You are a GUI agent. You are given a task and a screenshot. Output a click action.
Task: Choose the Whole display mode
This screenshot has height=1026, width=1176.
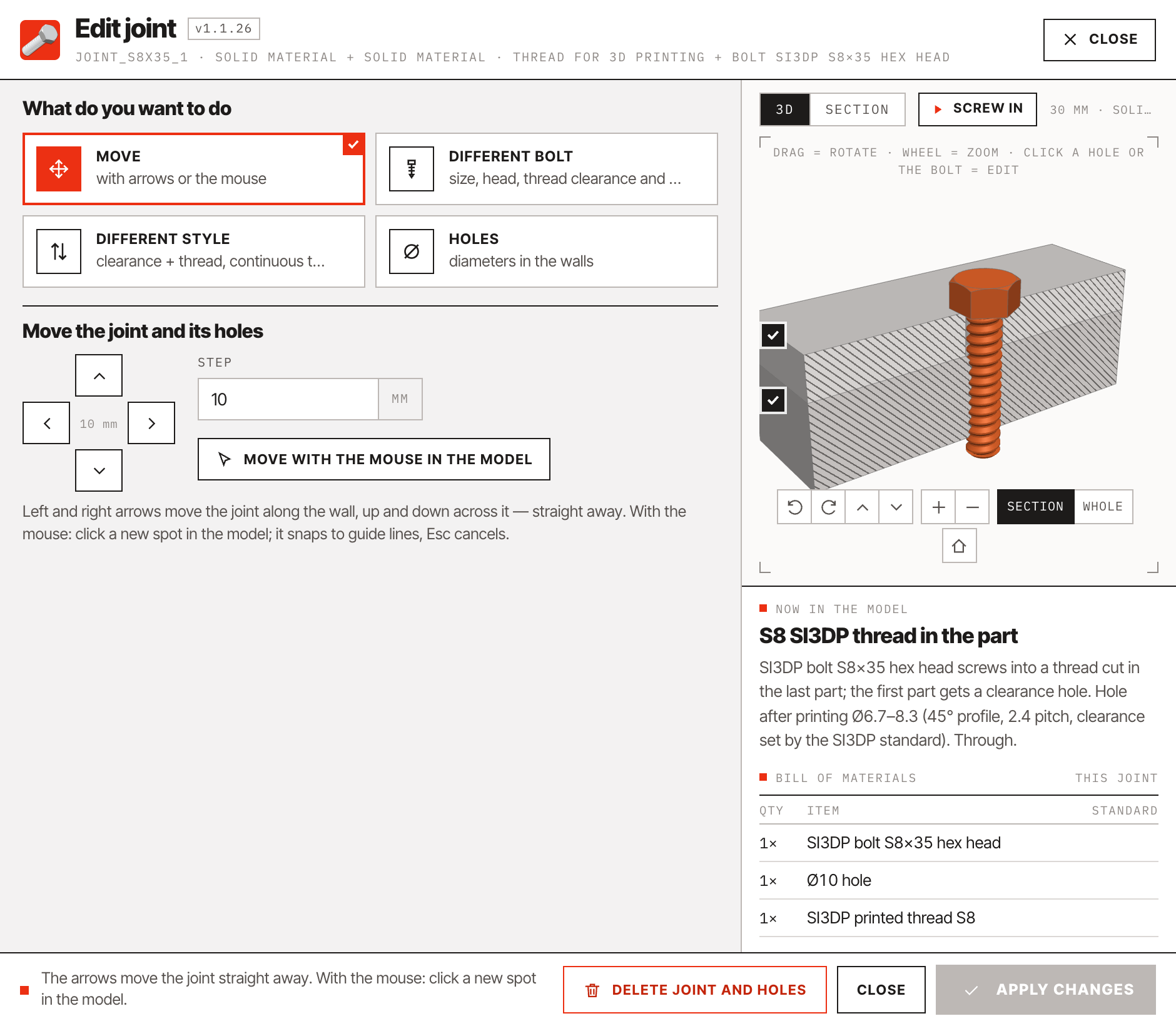click(x=1103, y=507)
